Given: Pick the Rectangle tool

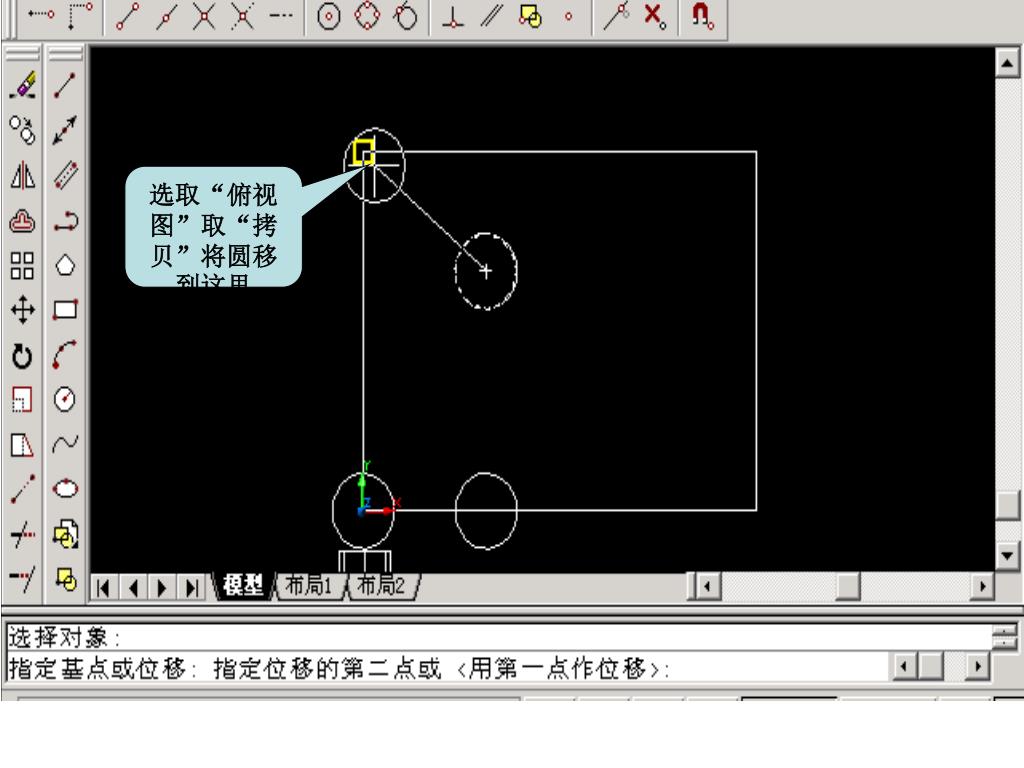Looking at the screenshot, I should click(65, 309).
